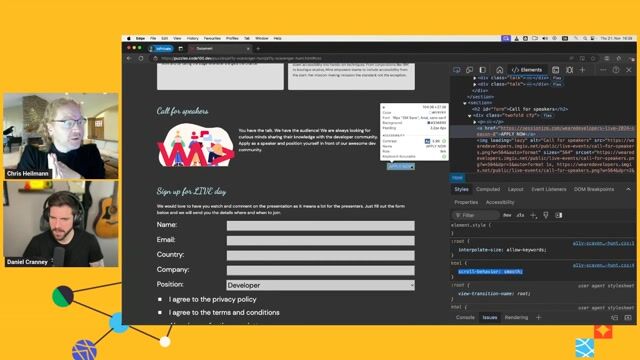Collapse the div class twofold cfp node
This screenshot has height=360, width=640.
point(469,116)
